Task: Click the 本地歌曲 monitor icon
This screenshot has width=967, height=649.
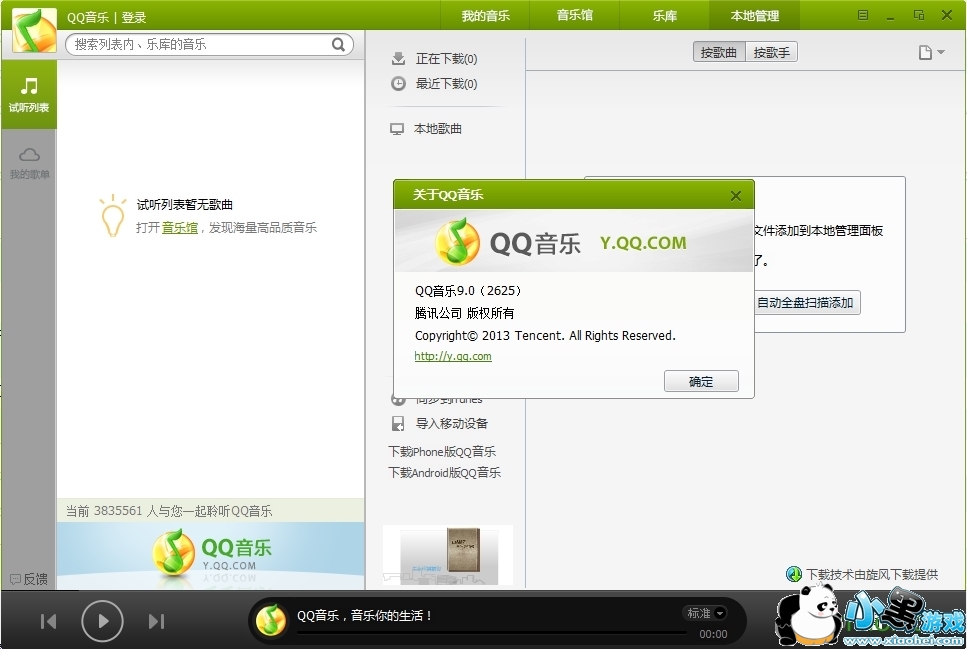Action: pyautogui.click(x=397, y=129)
